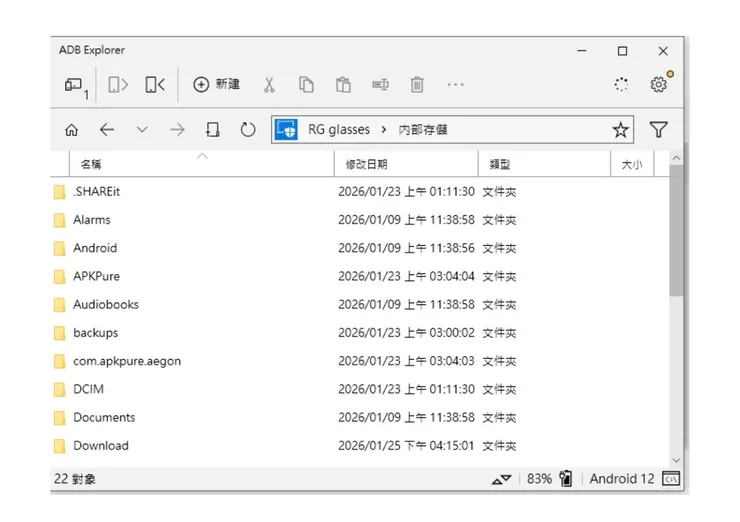Click the breadcrumb chevron after RG glasses

384,130
